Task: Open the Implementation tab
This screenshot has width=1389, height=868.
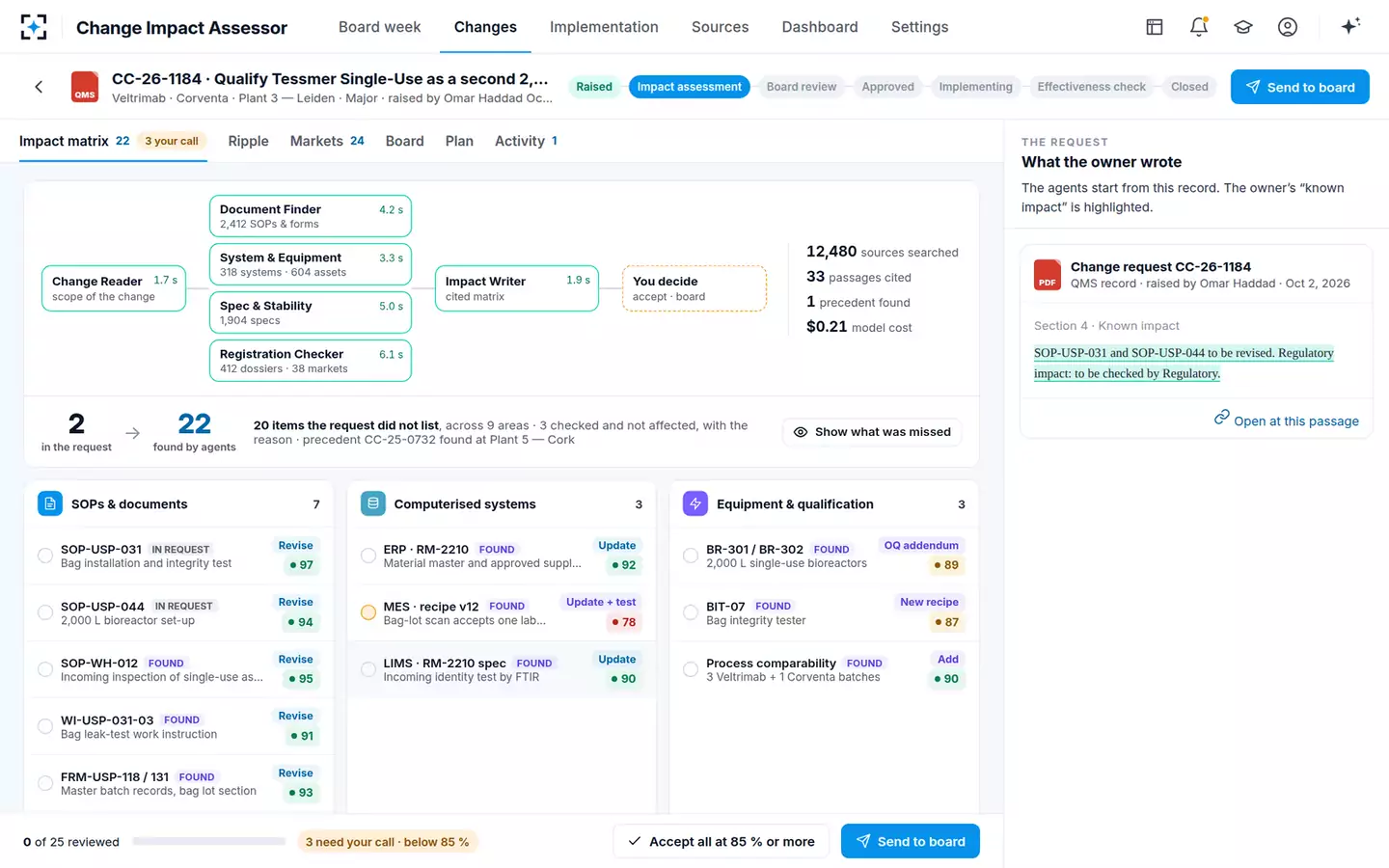Action: tap(604, 27)
